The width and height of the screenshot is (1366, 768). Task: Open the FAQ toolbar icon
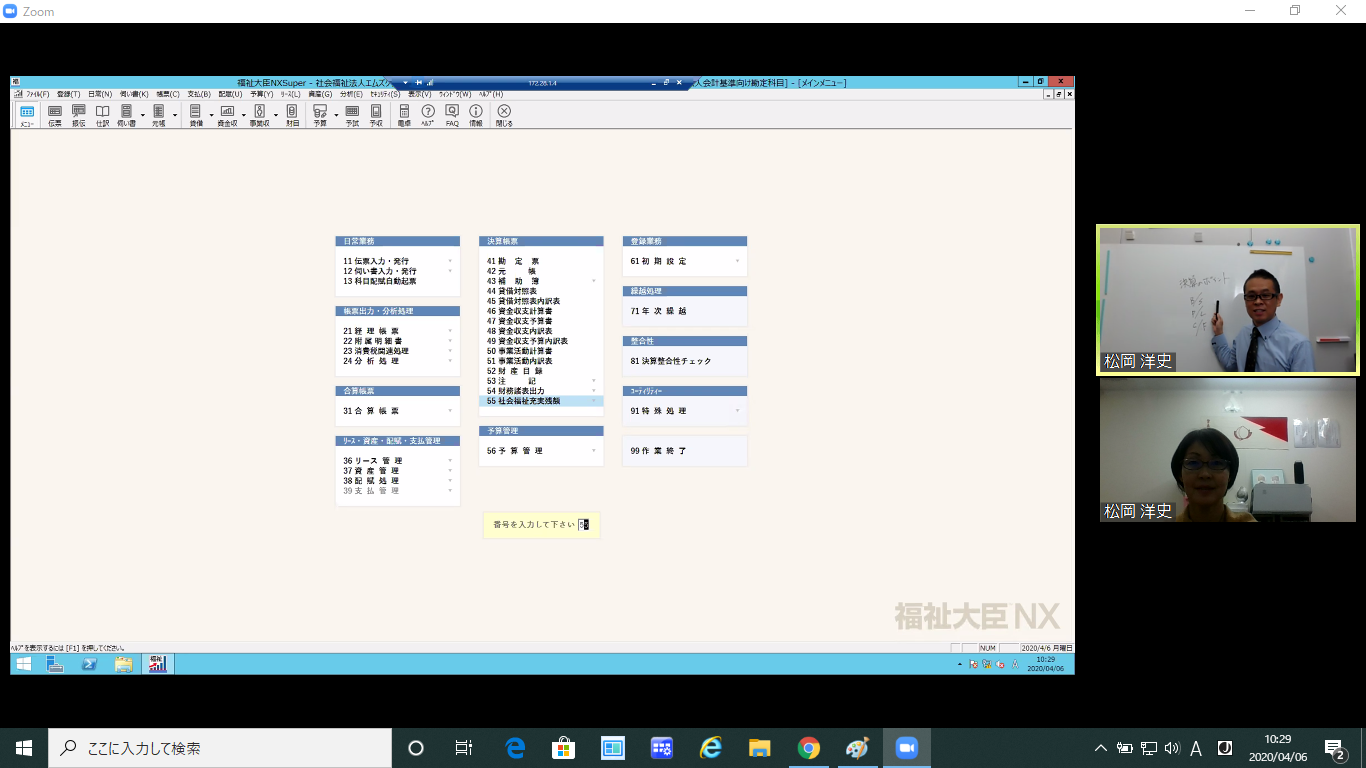coord(452,115)
